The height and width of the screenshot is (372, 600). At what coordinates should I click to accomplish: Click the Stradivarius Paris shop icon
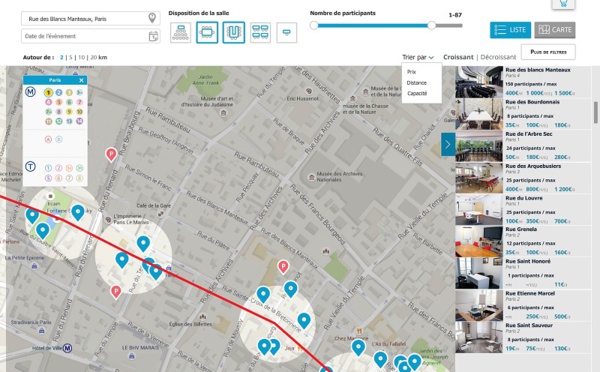coord(42,330)
